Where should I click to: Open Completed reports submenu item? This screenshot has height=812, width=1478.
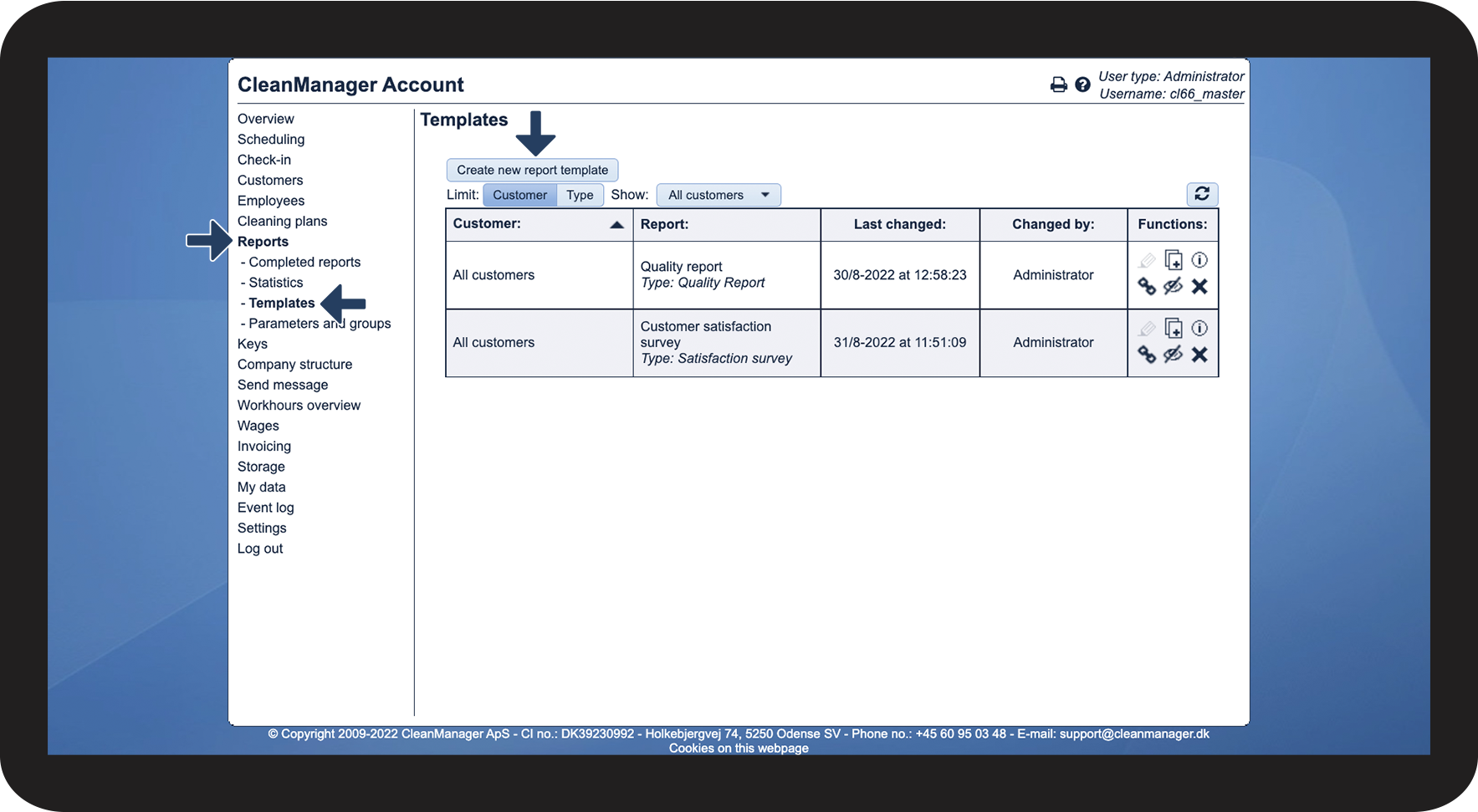(304, 262)
